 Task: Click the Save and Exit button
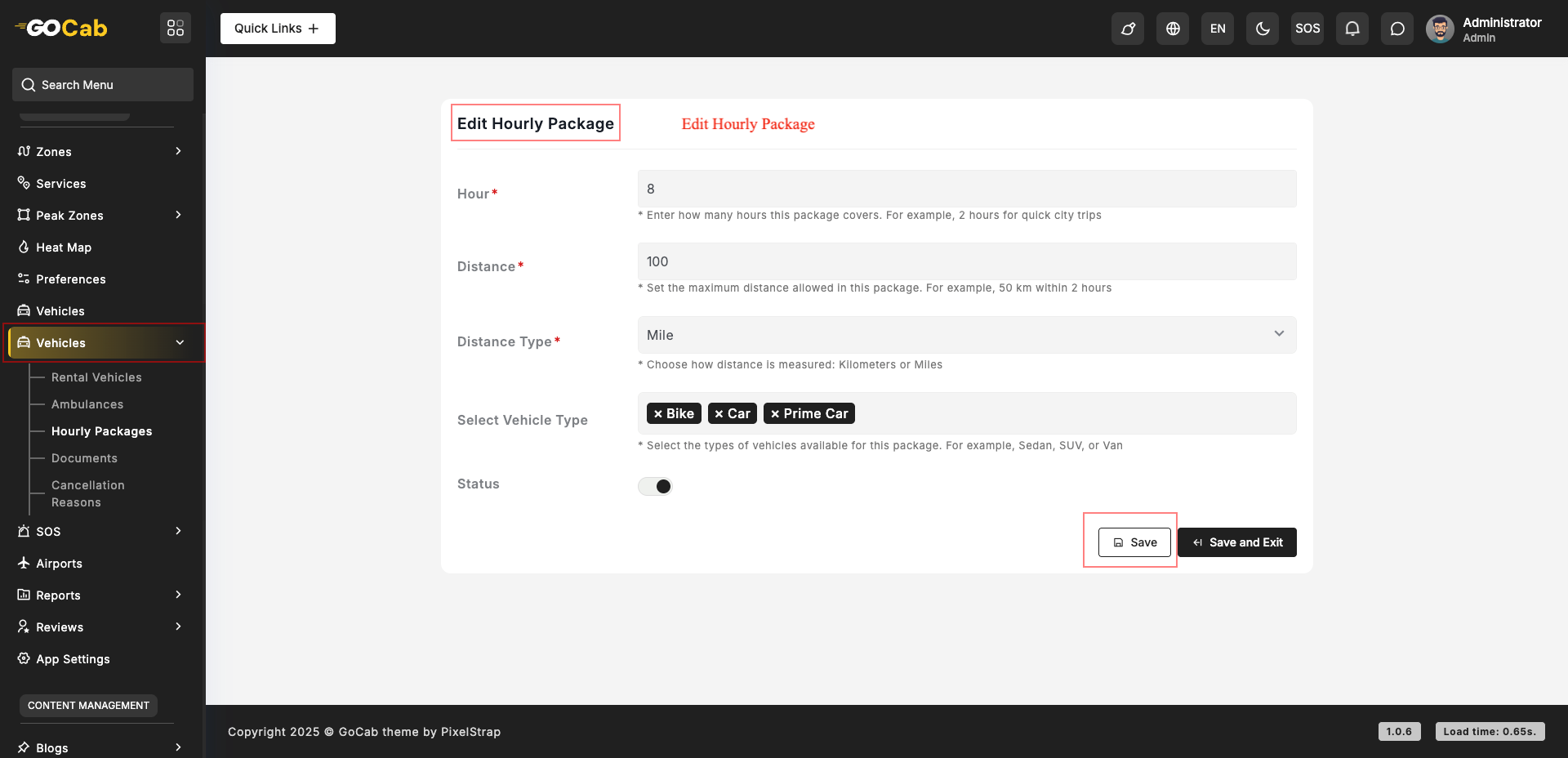1237,542
